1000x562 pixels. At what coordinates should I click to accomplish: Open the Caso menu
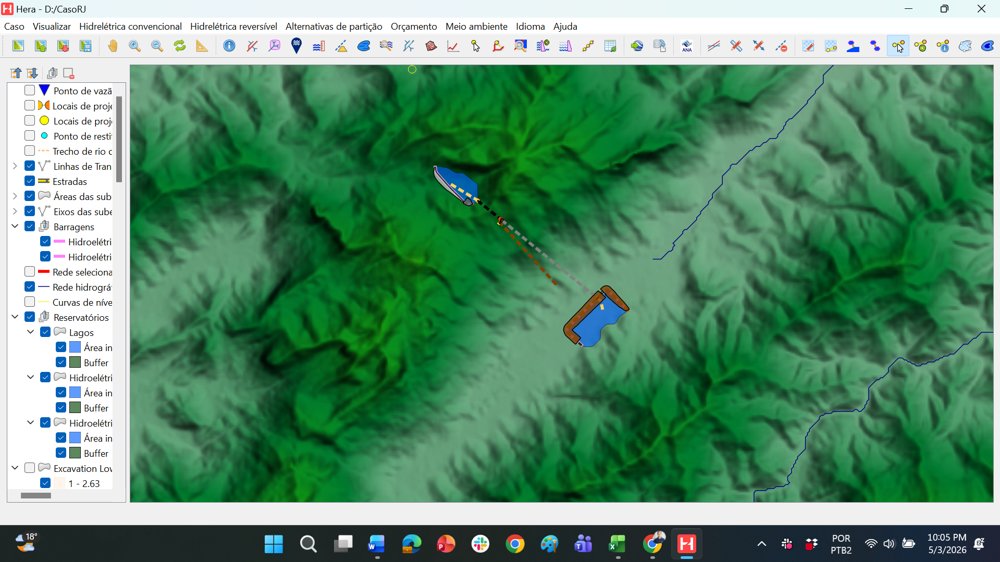tap(14, 26)
